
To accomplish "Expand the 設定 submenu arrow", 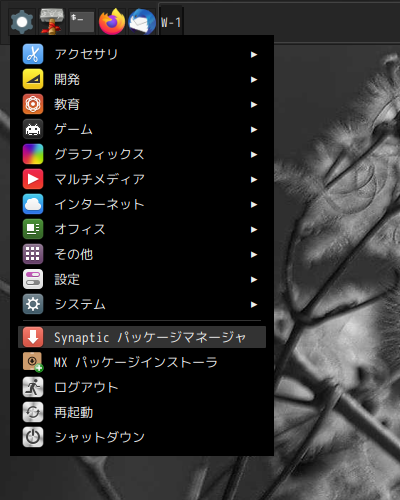I will (x=254, y=279).
